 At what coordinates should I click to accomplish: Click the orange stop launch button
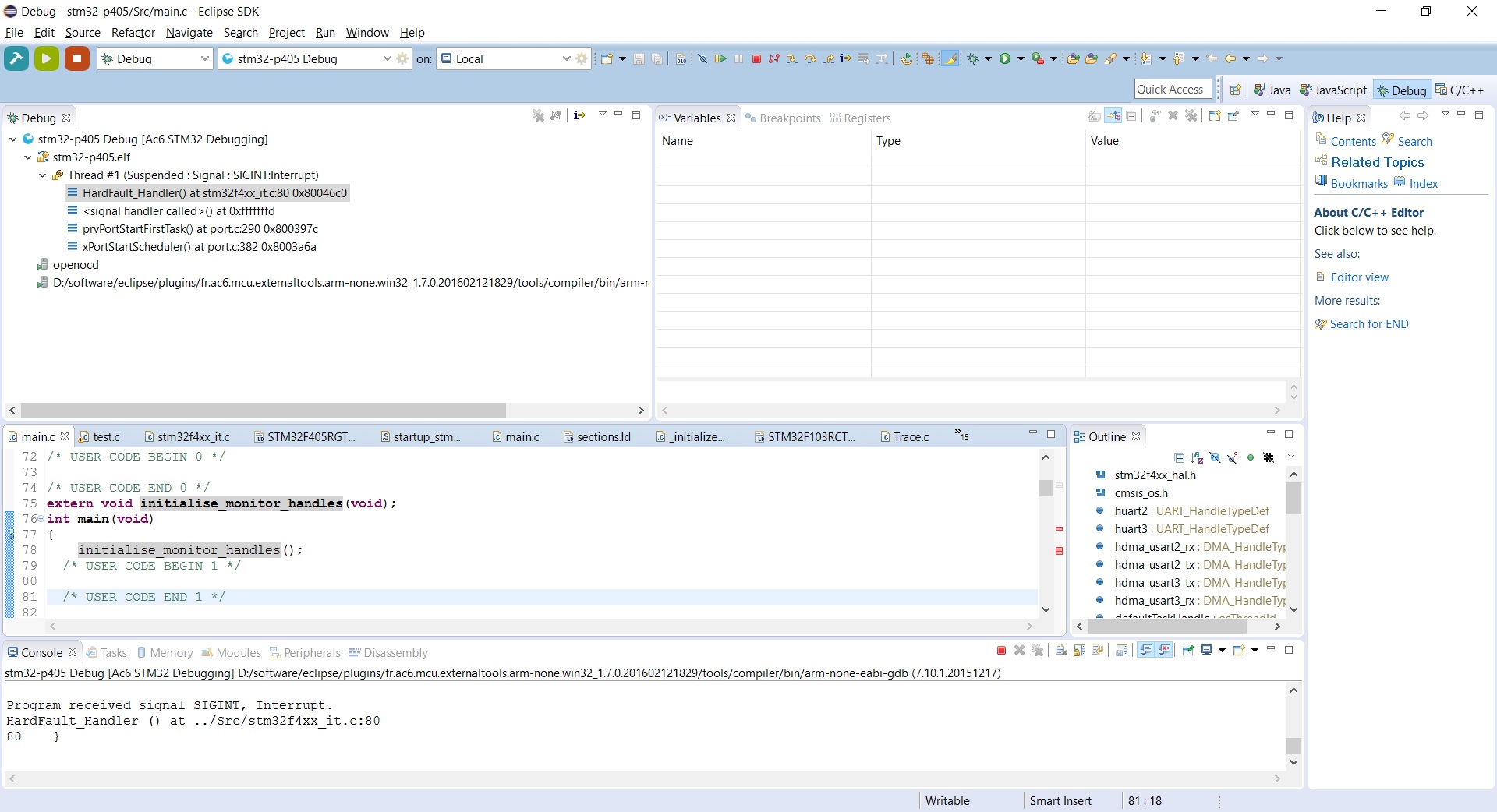(x=77, y=58)
